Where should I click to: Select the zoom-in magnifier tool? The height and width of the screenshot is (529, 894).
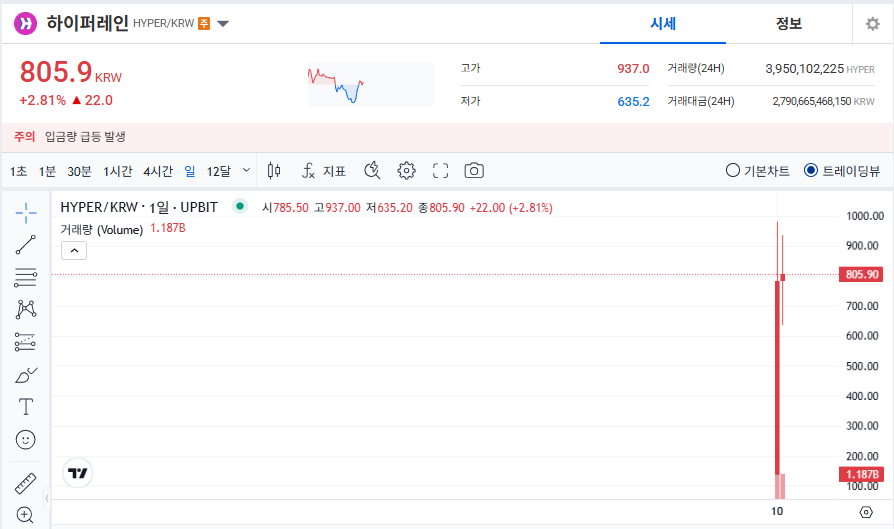tap(25, 515)
